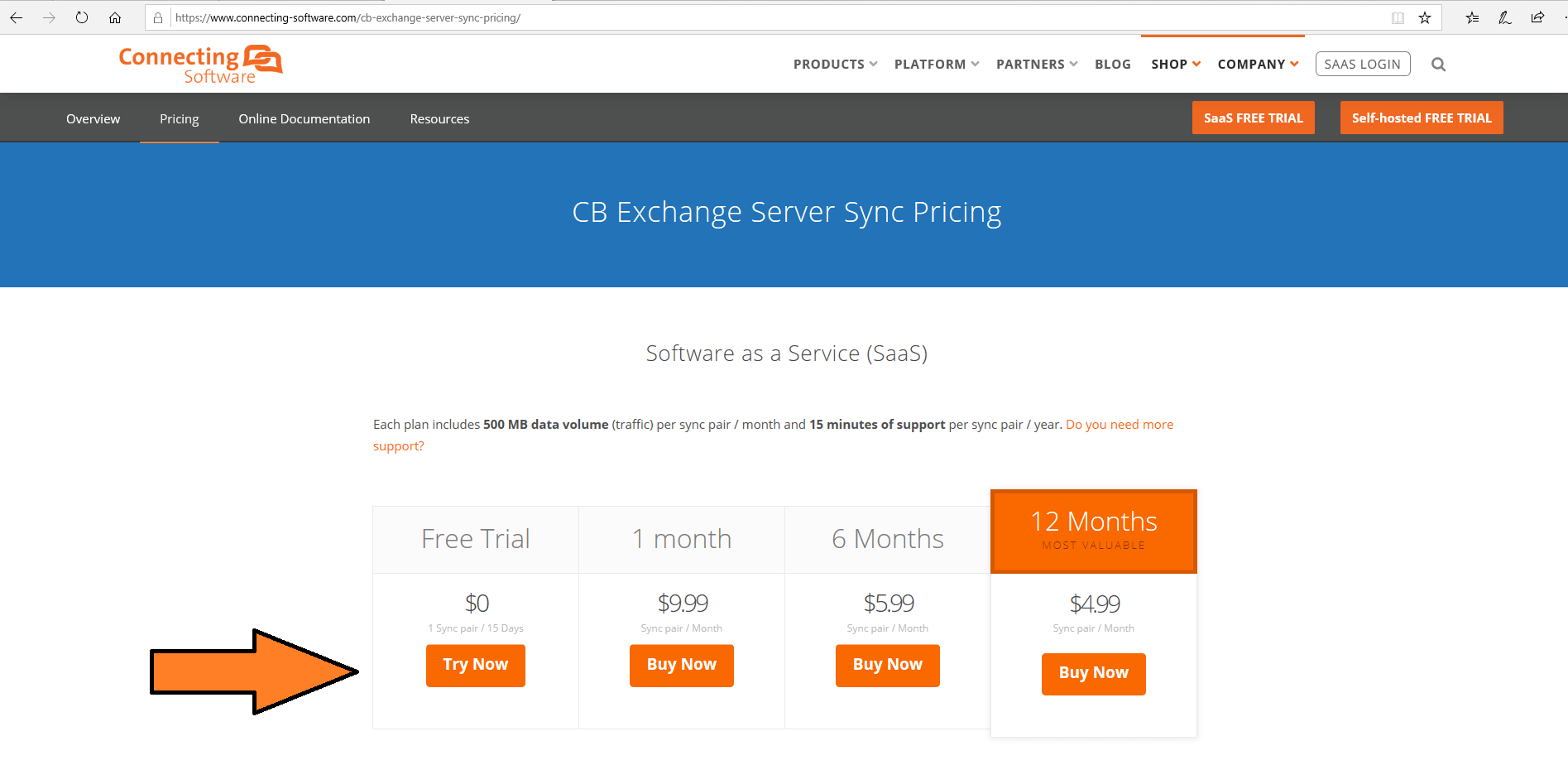Click the SAAS LOGIN button
Screen dimensions: 1568x765
(x=1362, y=64)
